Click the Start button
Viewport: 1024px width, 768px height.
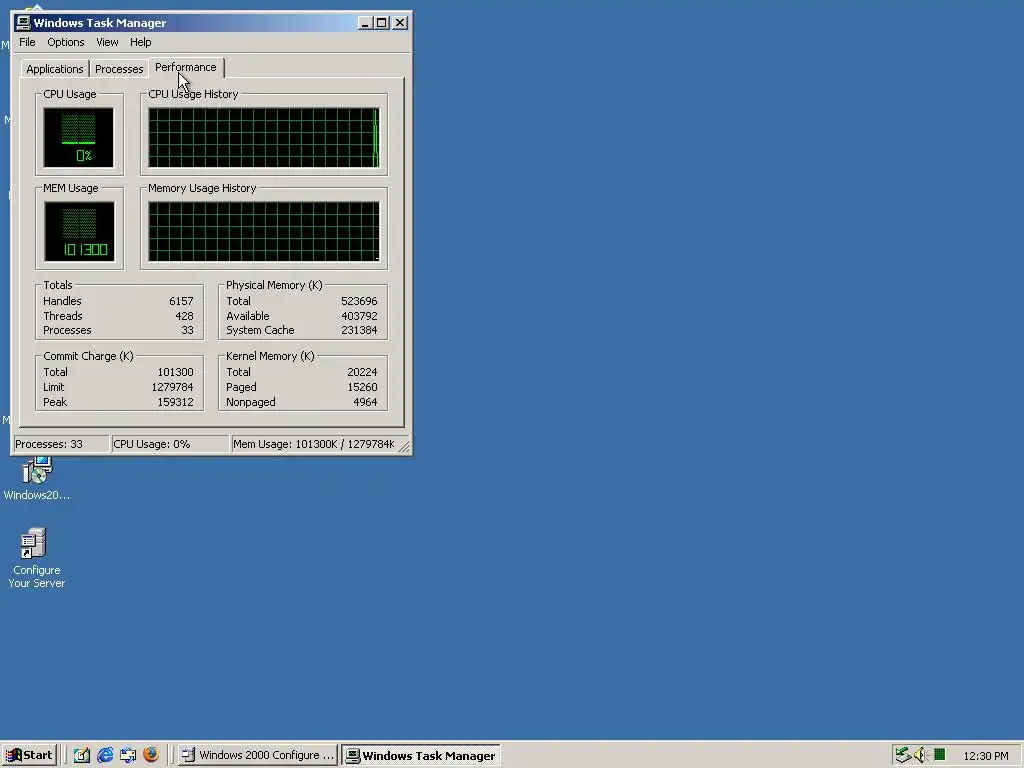(x=29, y=755)
